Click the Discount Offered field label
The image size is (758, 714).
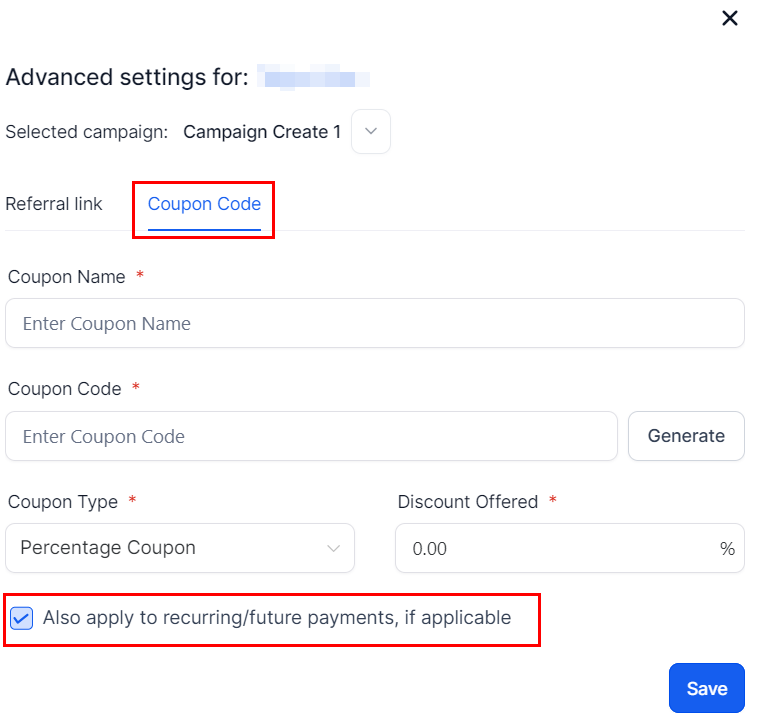point(468,501)
